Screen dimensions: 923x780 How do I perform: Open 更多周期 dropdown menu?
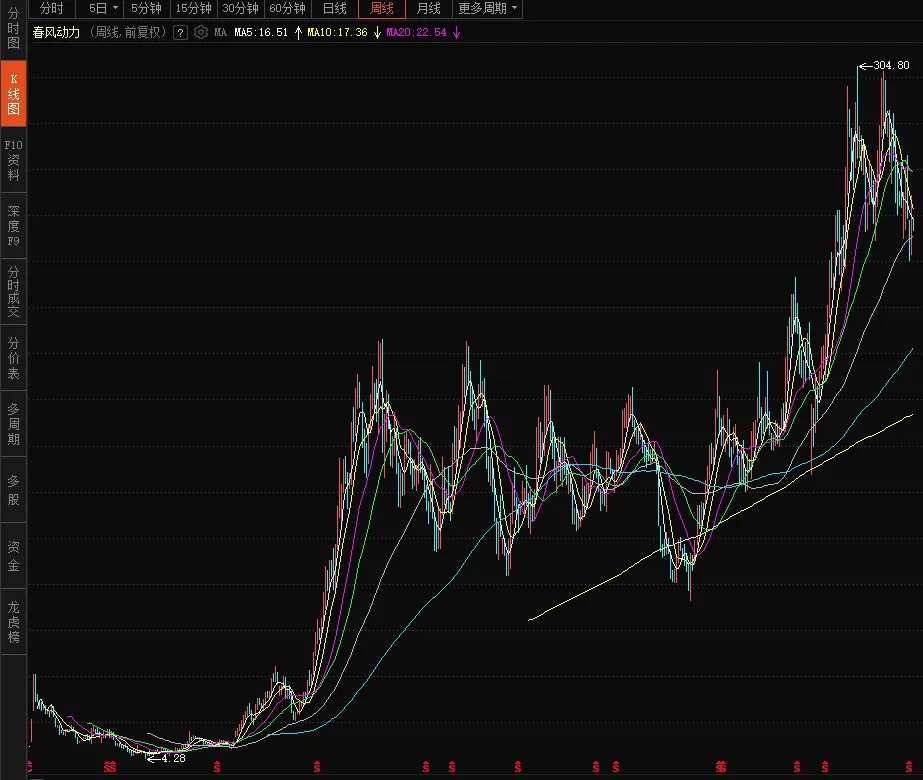click(487, 8)
